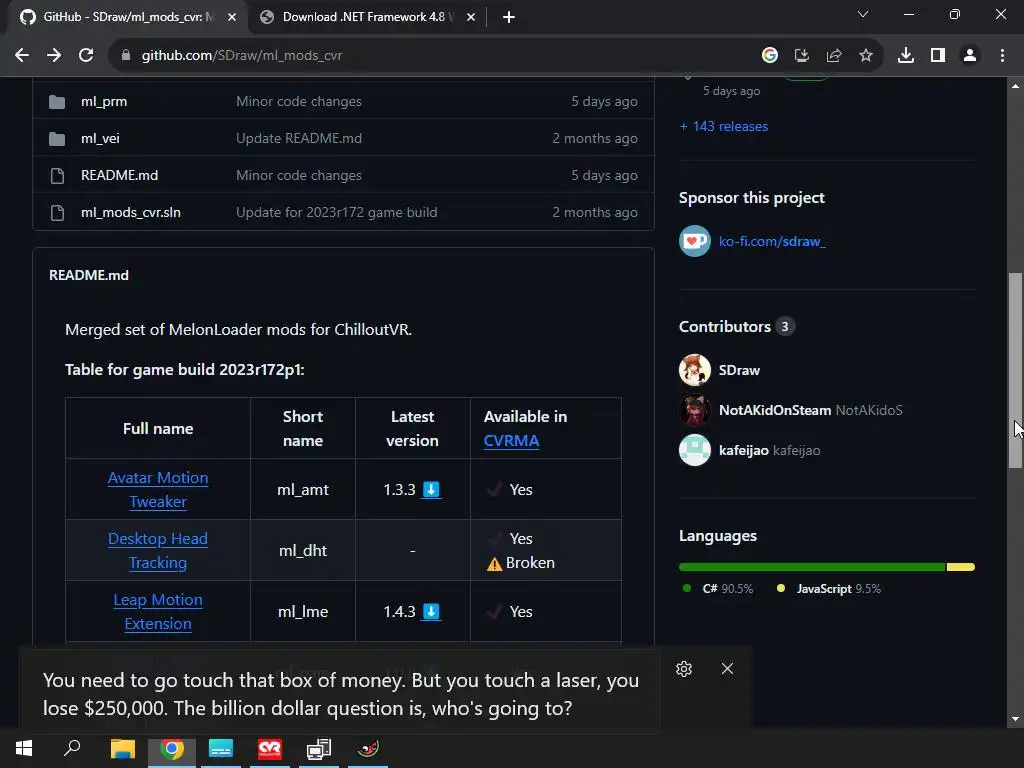Open Windows taskbar search

tap(72, 748)
